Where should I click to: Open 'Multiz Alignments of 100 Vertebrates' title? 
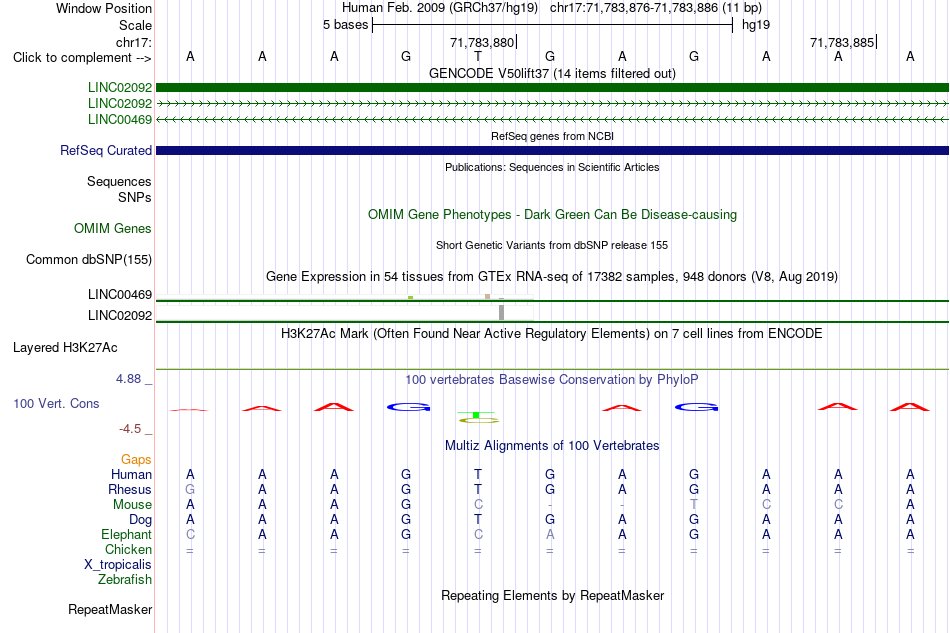coord(552,446)
